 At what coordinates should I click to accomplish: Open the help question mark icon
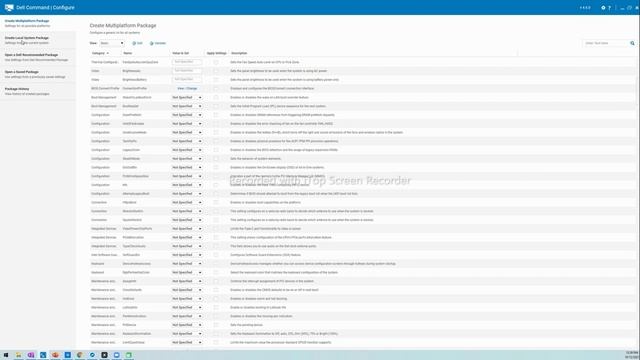(x=609, y=8)
